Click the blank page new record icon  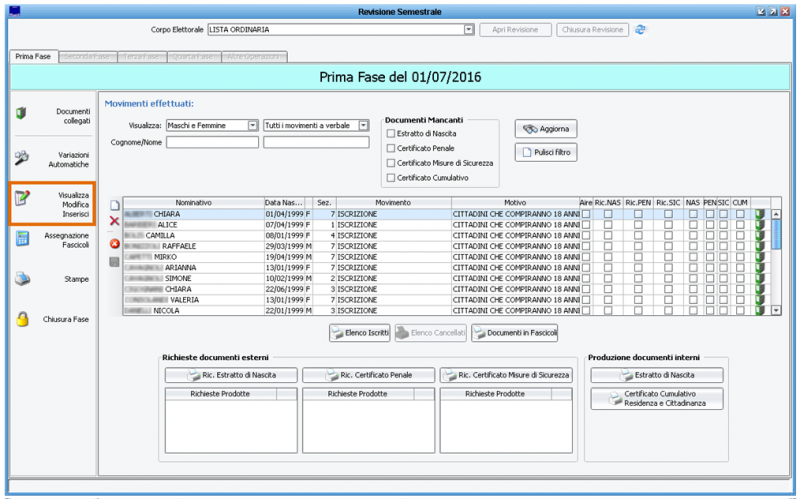pyautogui.click(x=114, y=204)
